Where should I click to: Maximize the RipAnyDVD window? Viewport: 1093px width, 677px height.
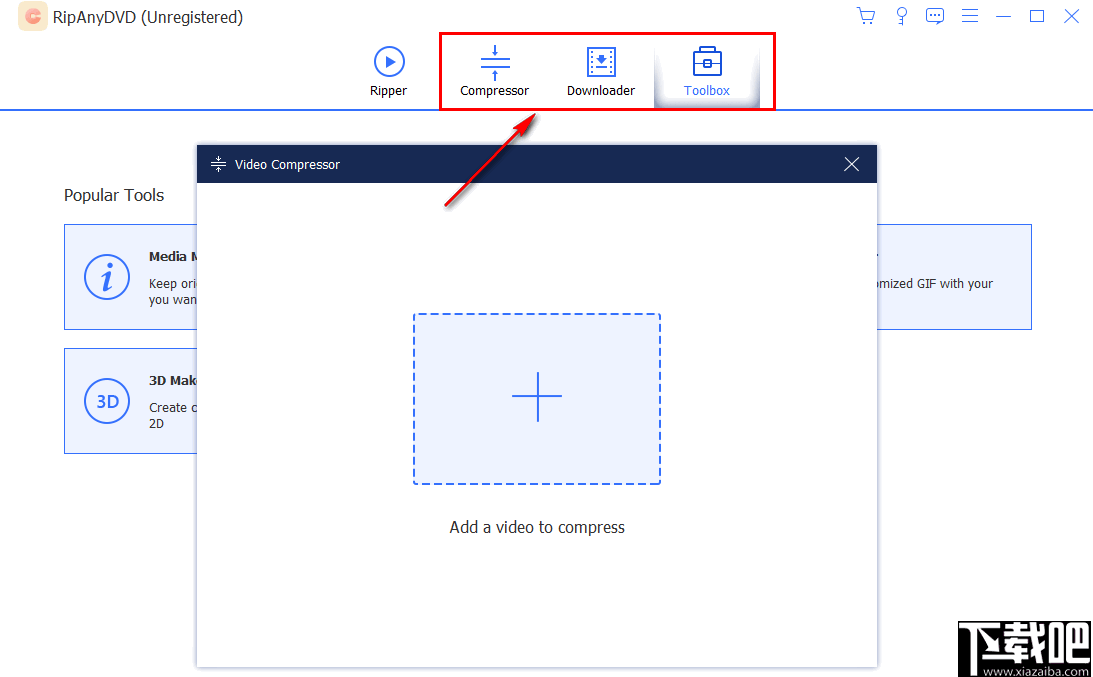tap(1037, 16)
